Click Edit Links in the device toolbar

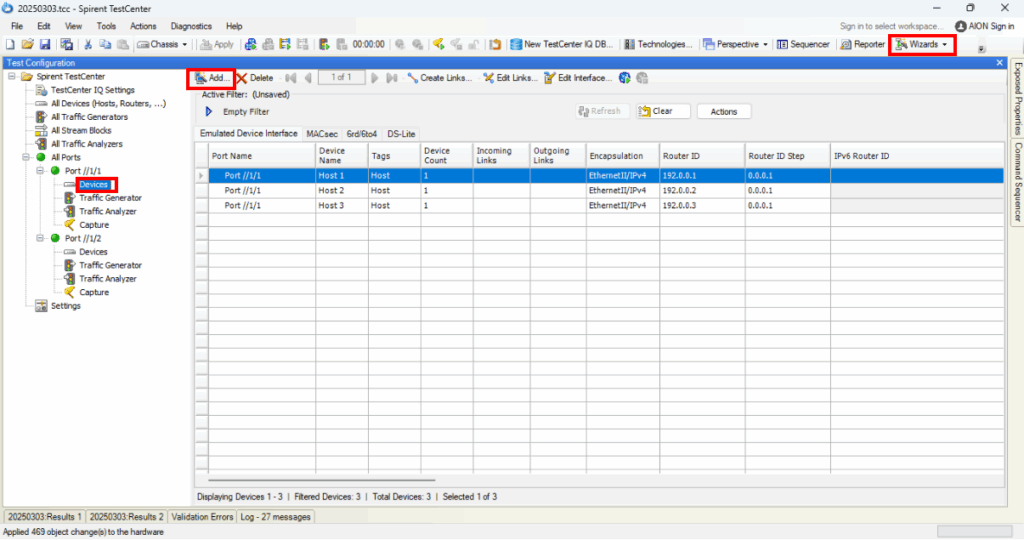[510, 78]
